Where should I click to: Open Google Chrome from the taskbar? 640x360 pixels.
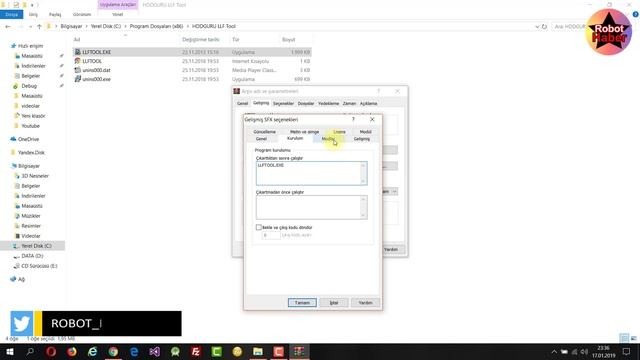113,351
